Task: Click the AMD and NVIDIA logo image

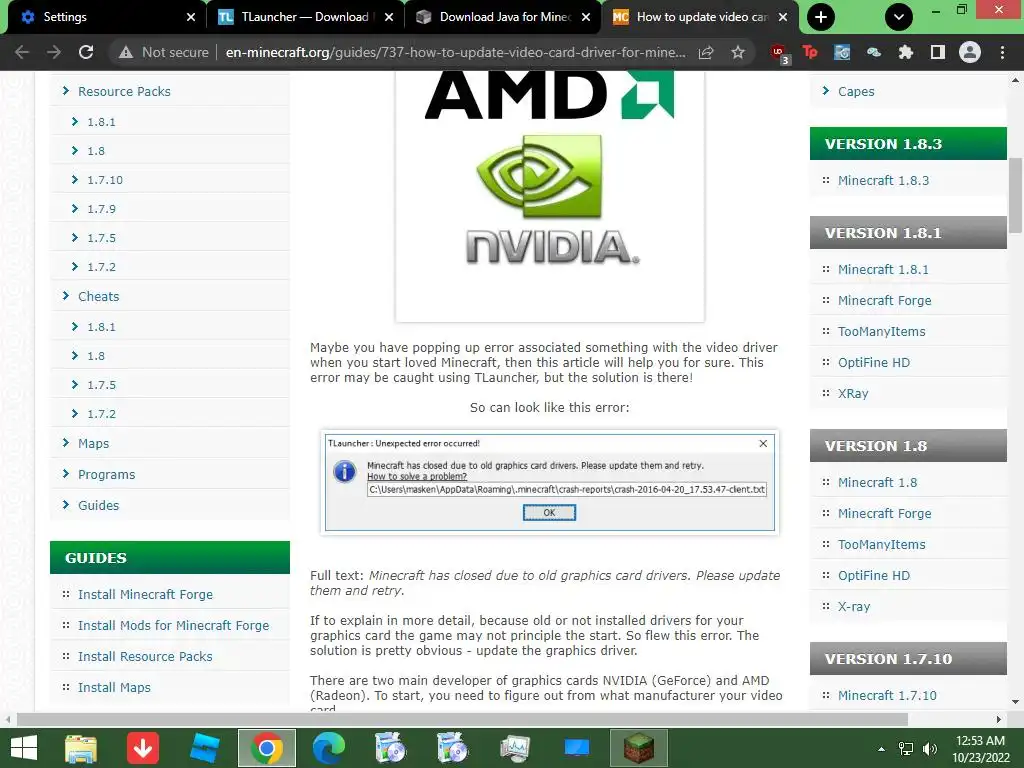Action: [549, 196]
